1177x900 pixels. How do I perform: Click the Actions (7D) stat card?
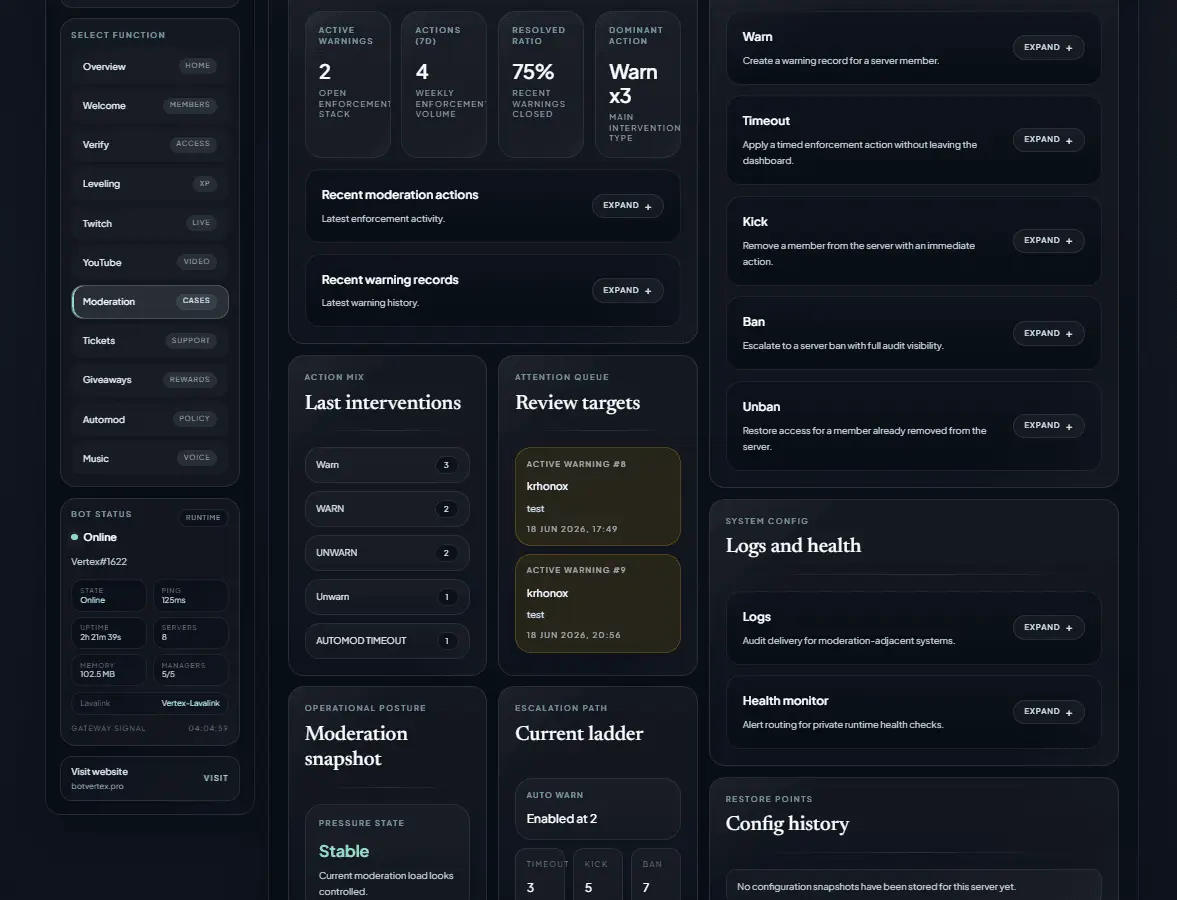coord(444,84)
